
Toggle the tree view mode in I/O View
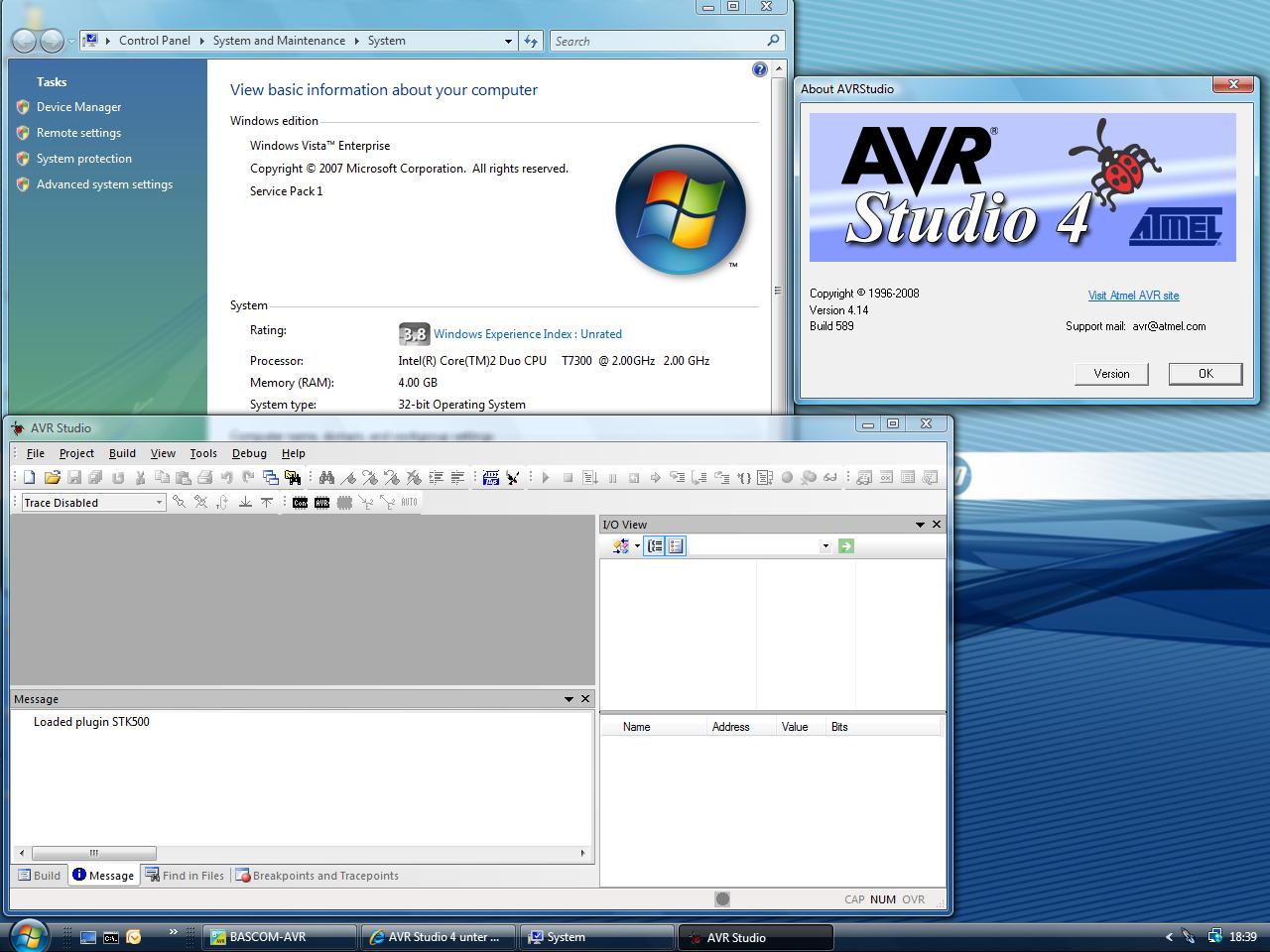click(x=654, y=545)
